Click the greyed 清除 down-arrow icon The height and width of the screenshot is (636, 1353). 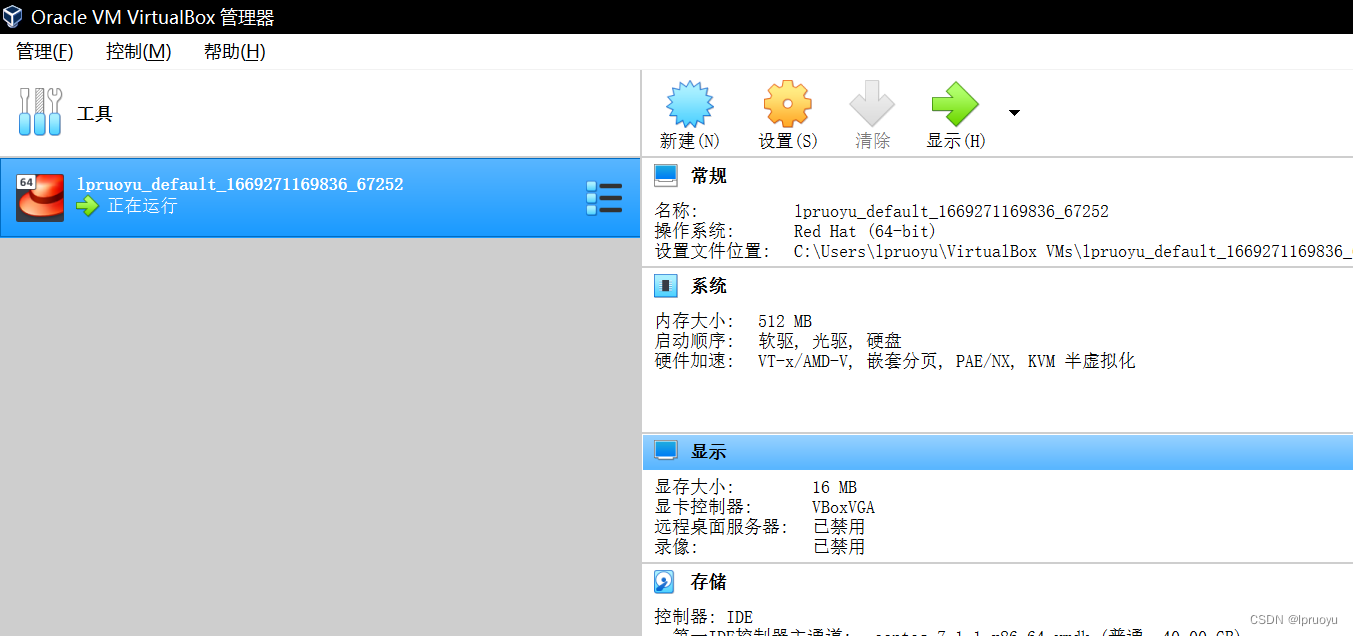coord(872,104)
